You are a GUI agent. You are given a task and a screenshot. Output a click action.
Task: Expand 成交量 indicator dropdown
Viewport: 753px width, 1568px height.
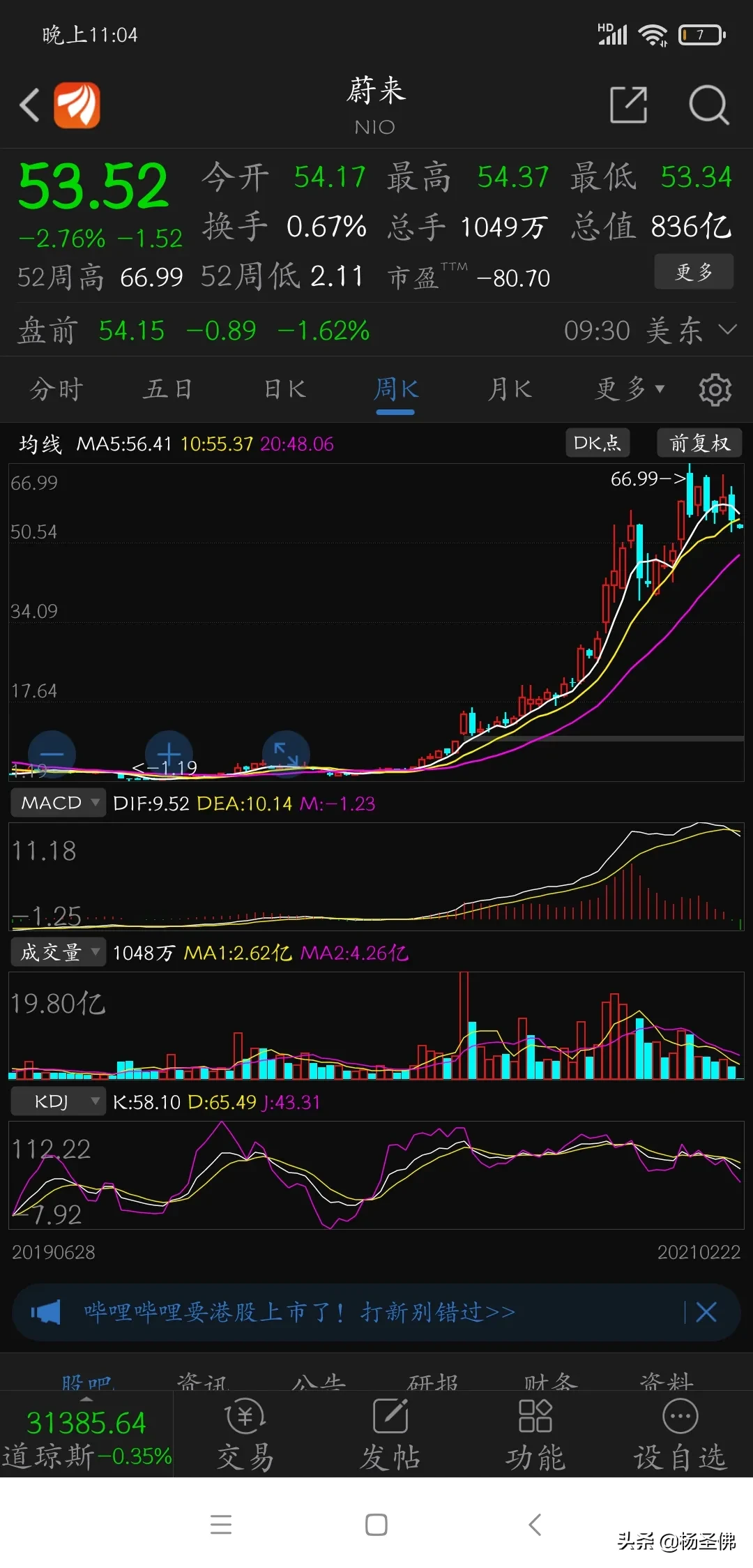pos(58,952)
